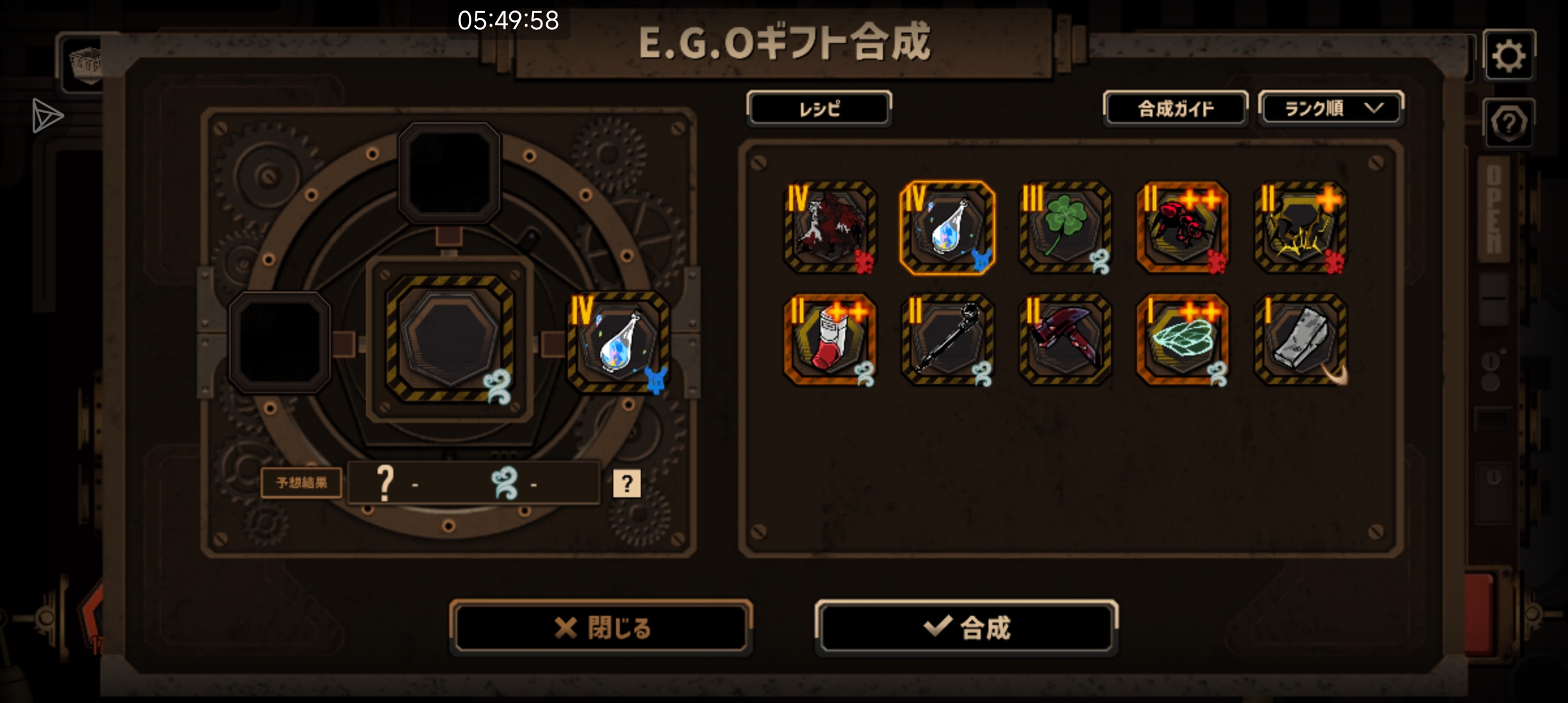Select the four-leaf clover rank III gift

click(x=1065, y=227)
